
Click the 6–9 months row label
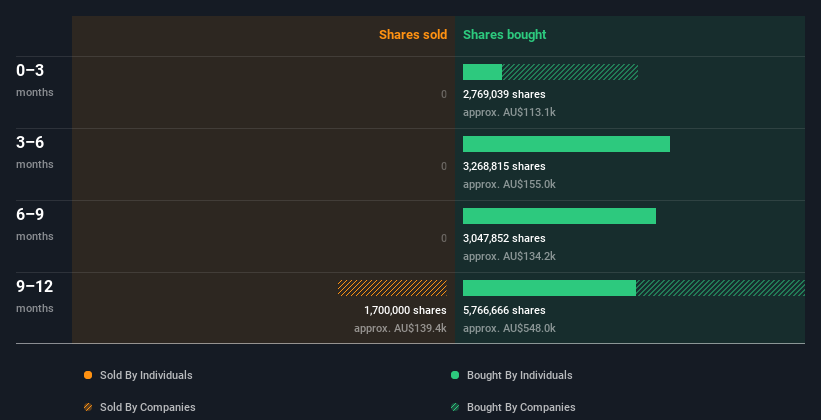35,224
